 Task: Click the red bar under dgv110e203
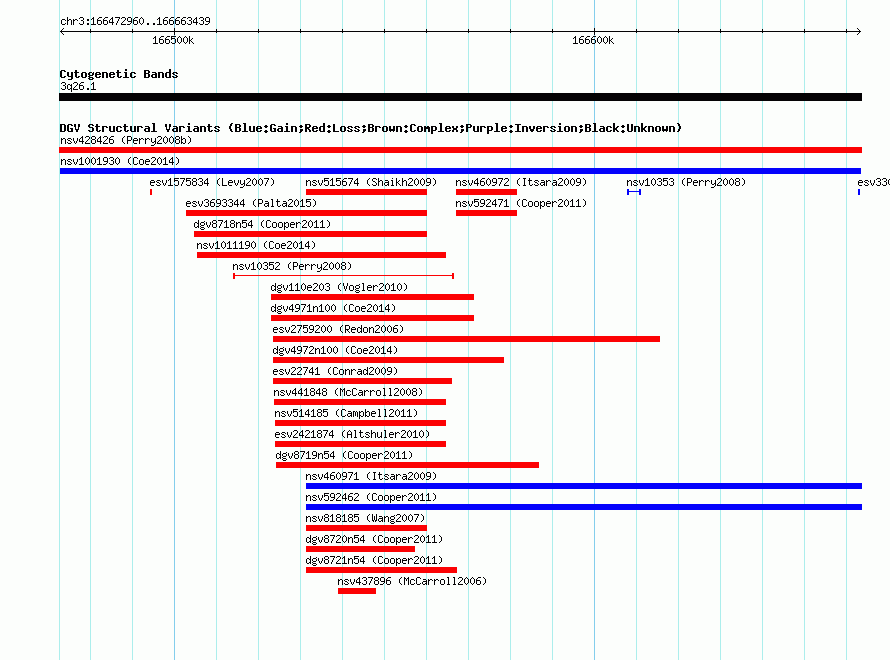point(372,297)
